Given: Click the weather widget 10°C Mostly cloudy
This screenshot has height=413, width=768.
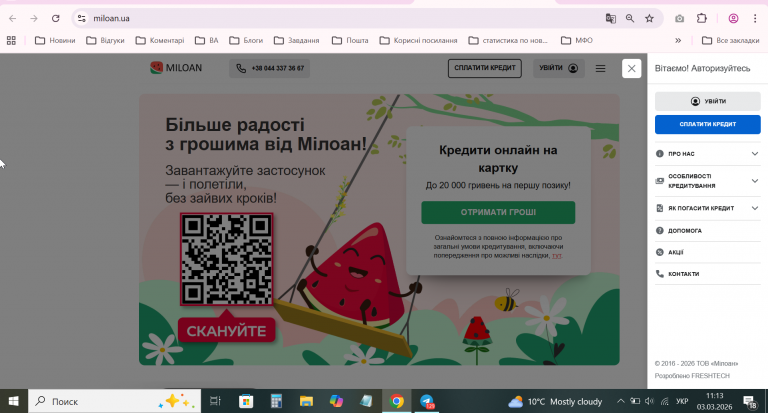Looking at the screenshot, I should point(555,402).
